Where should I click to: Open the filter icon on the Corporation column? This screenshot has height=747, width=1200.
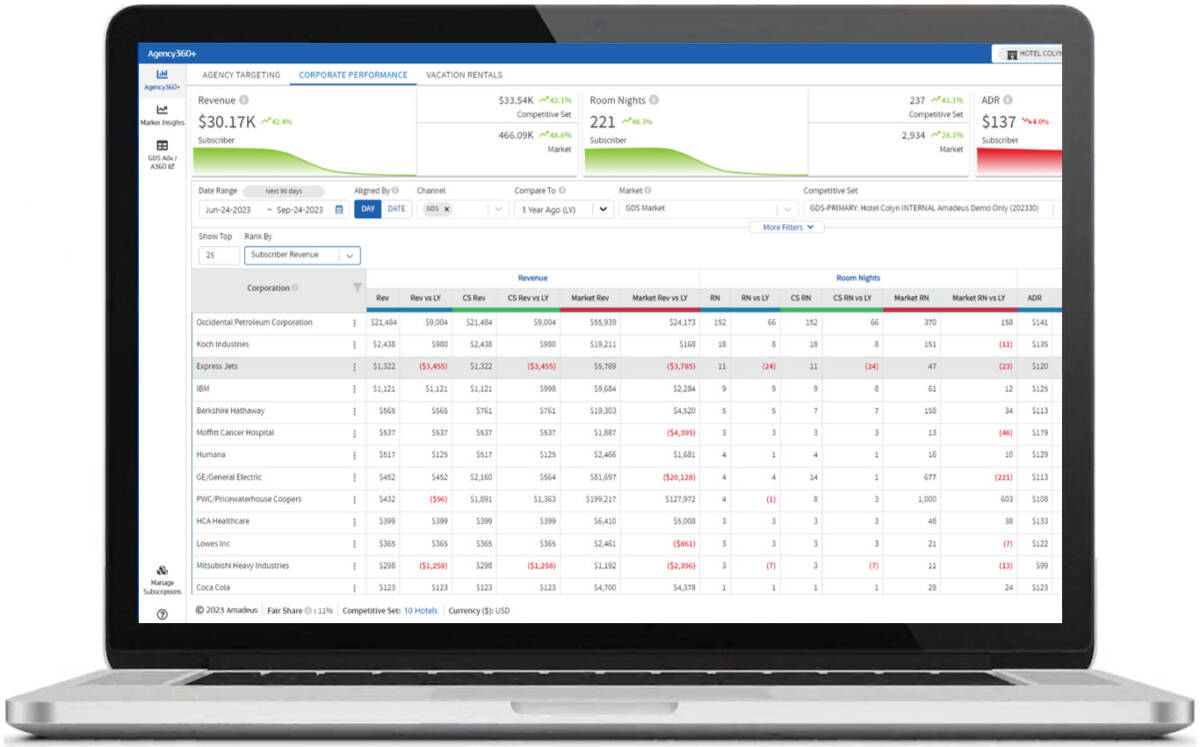[357, 288]
